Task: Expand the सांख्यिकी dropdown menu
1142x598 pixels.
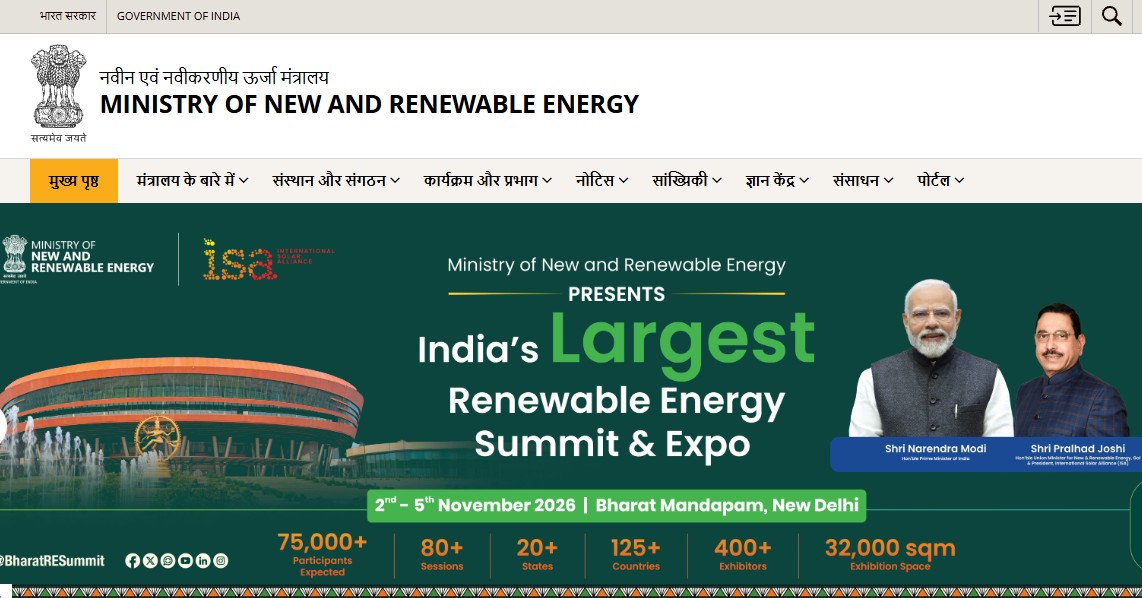Action: pyautogui.click(x=687, y=180)
